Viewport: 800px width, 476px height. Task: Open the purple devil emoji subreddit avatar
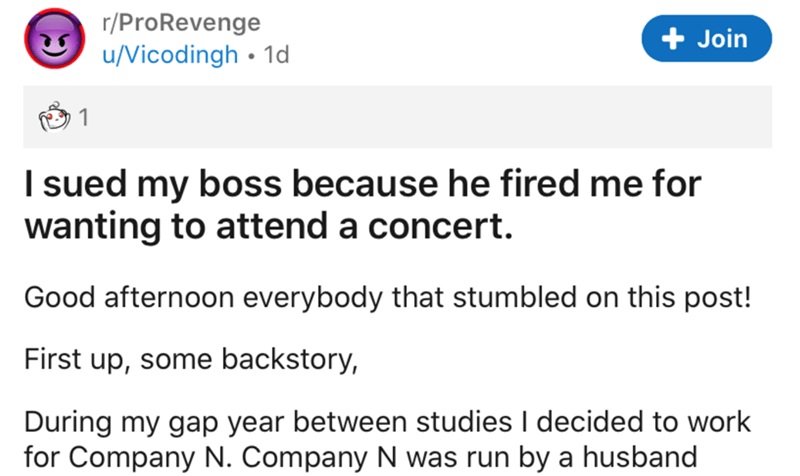[x=55, y=38]
